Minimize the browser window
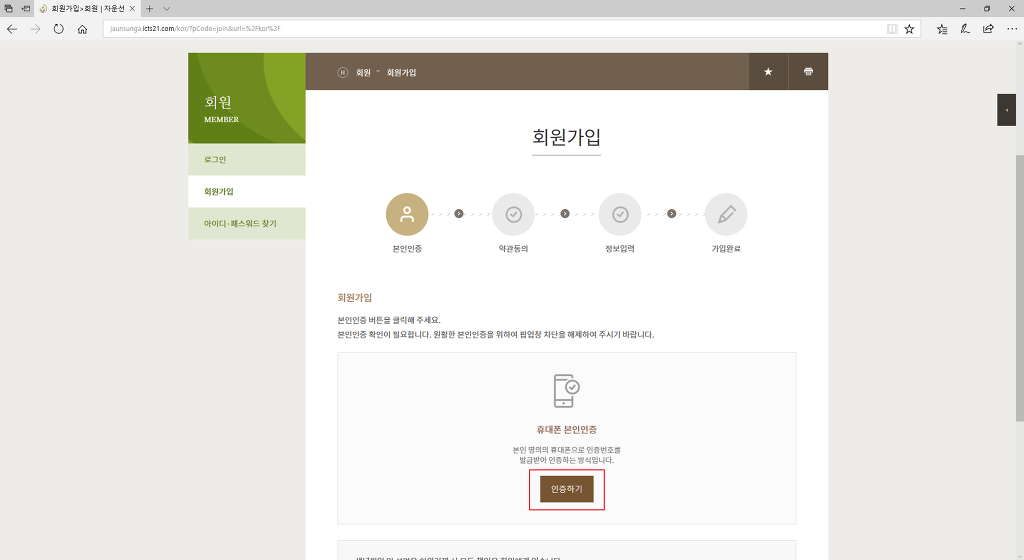Image resolution: width=1024 pixels, height=560 pixels. (963, 8)
